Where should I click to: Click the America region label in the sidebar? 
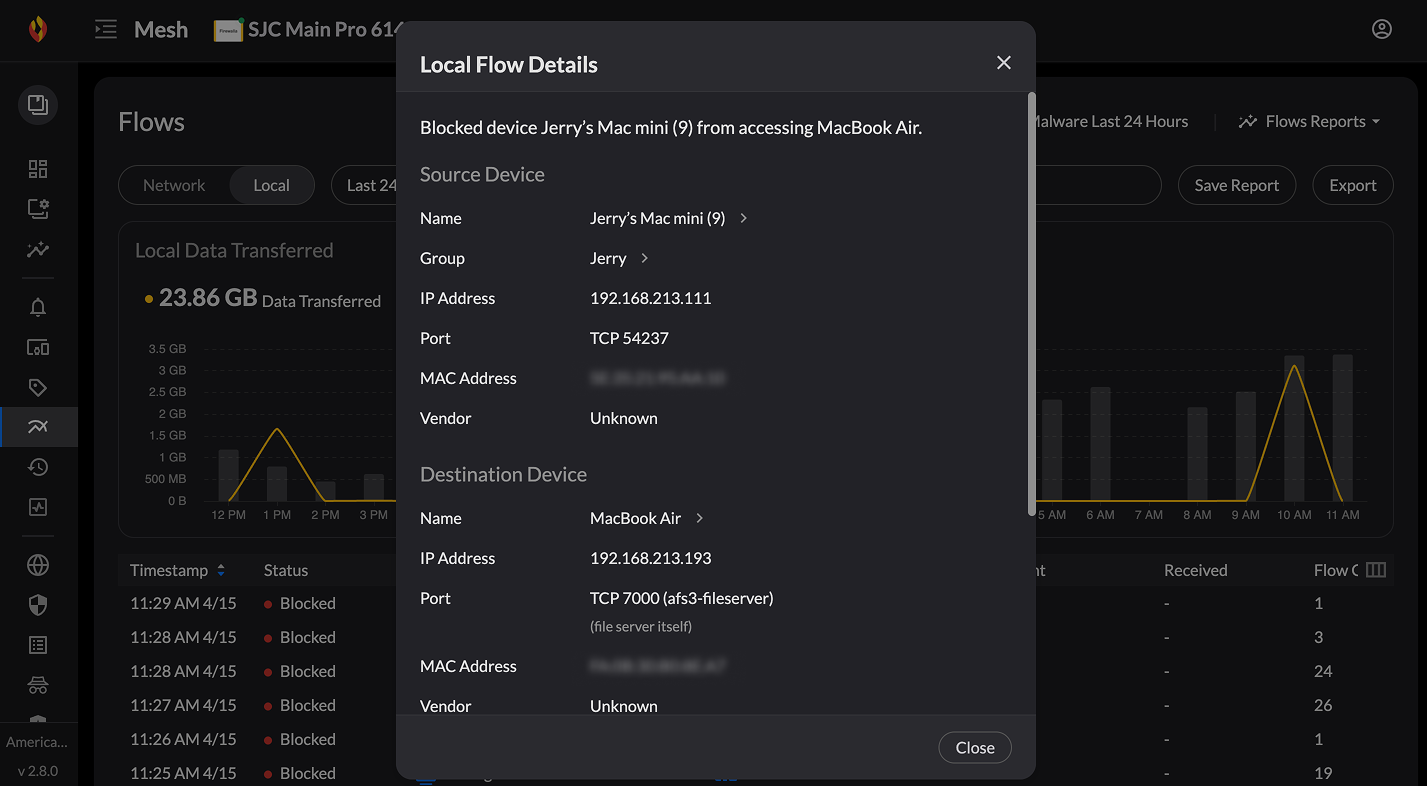tap(37, 742)
